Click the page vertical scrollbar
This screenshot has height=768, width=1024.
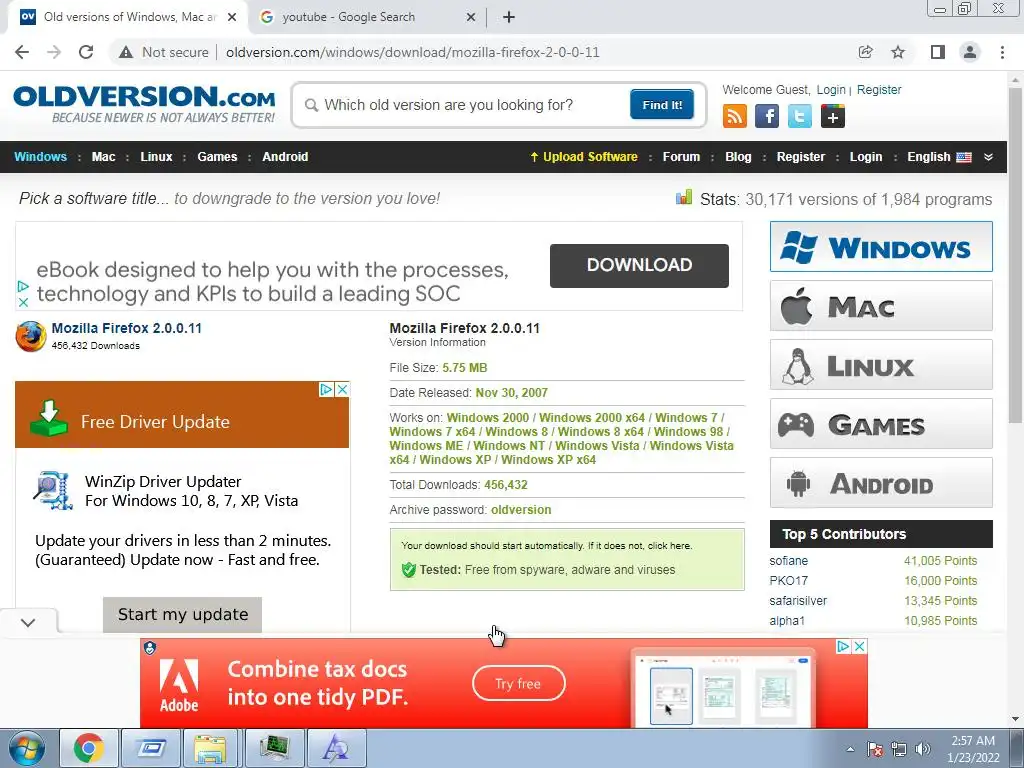[1015, 255]
